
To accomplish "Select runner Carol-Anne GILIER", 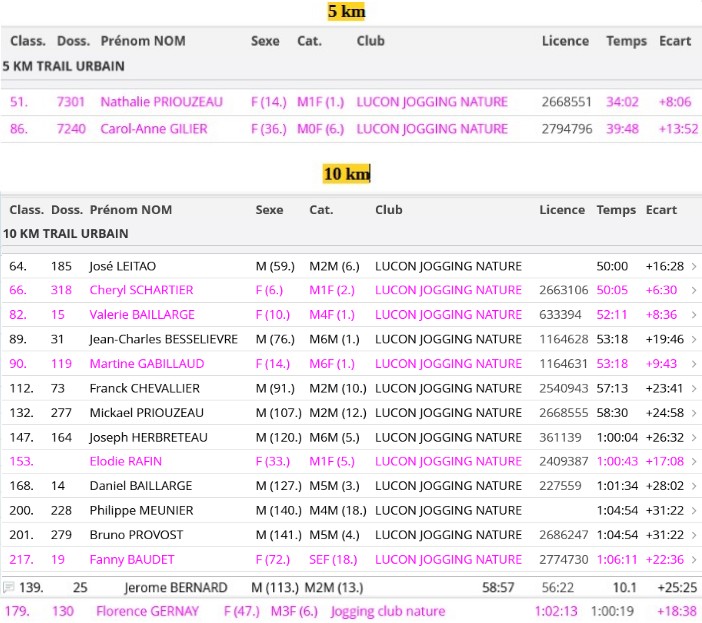I will 153,129.
